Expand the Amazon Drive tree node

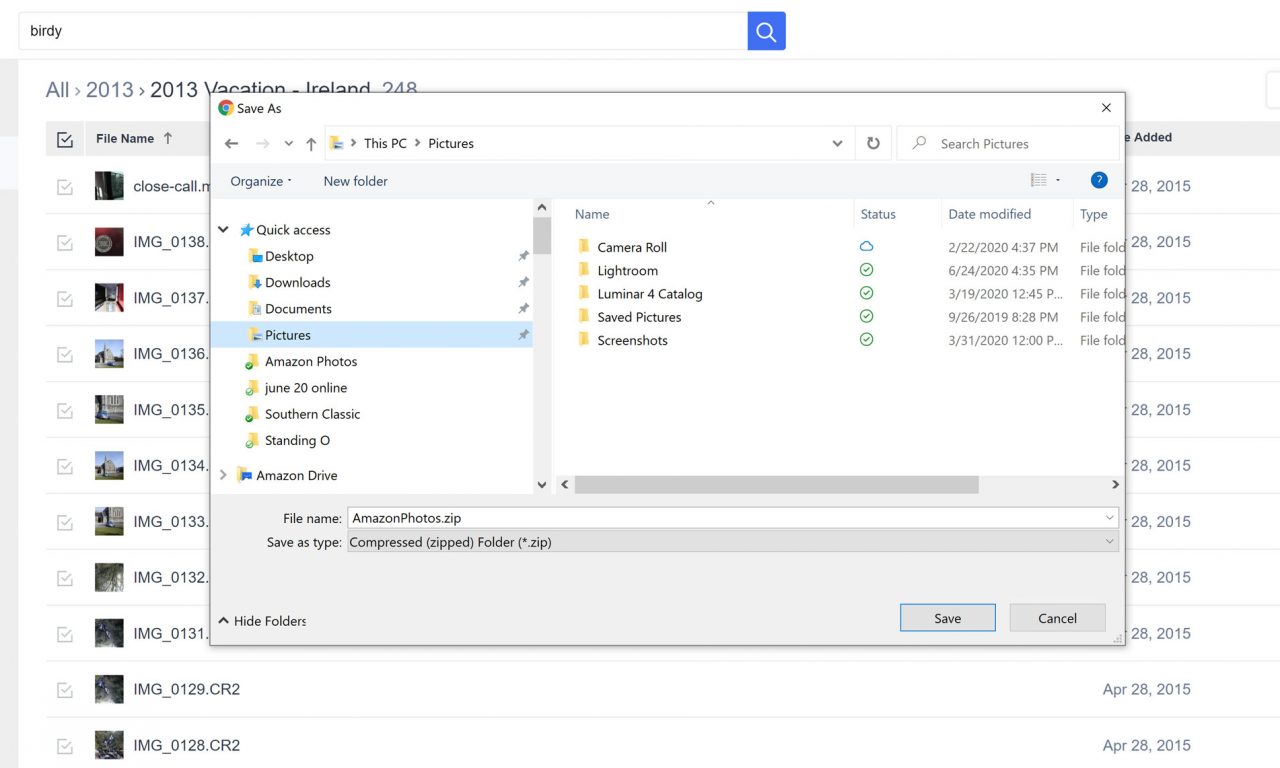(223, 476)
